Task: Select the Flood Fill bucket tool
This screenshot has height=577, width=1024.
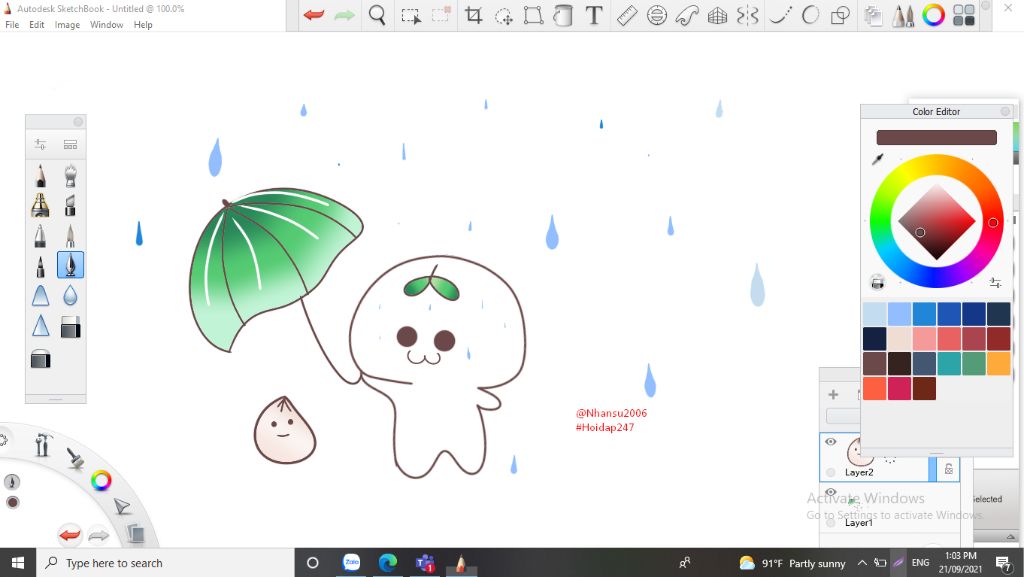Action: [563, 16]
